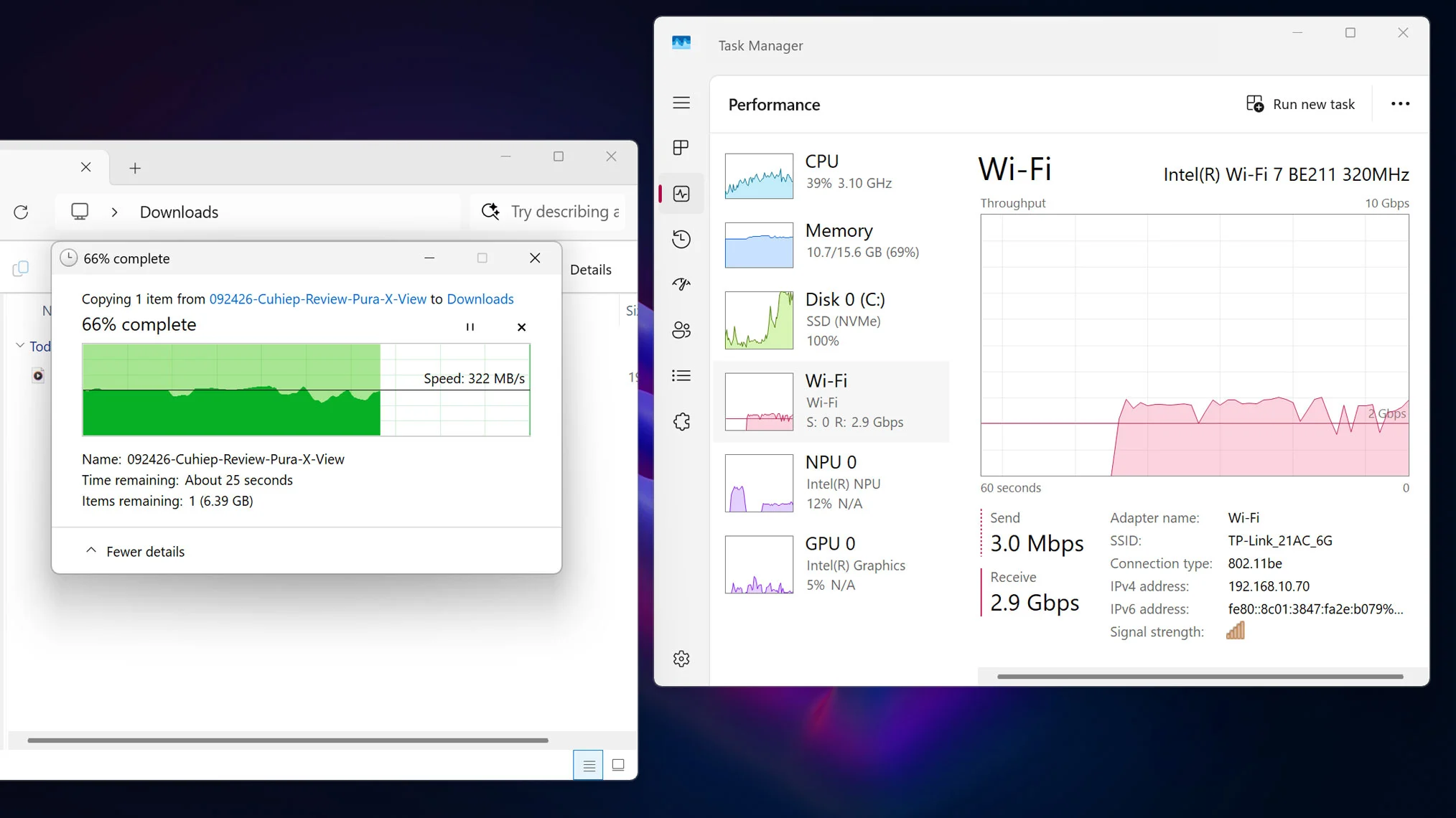Open the three-dot more options menu
The height and width of the screenshot is (818, 1456).
(x=1400, y=104)
